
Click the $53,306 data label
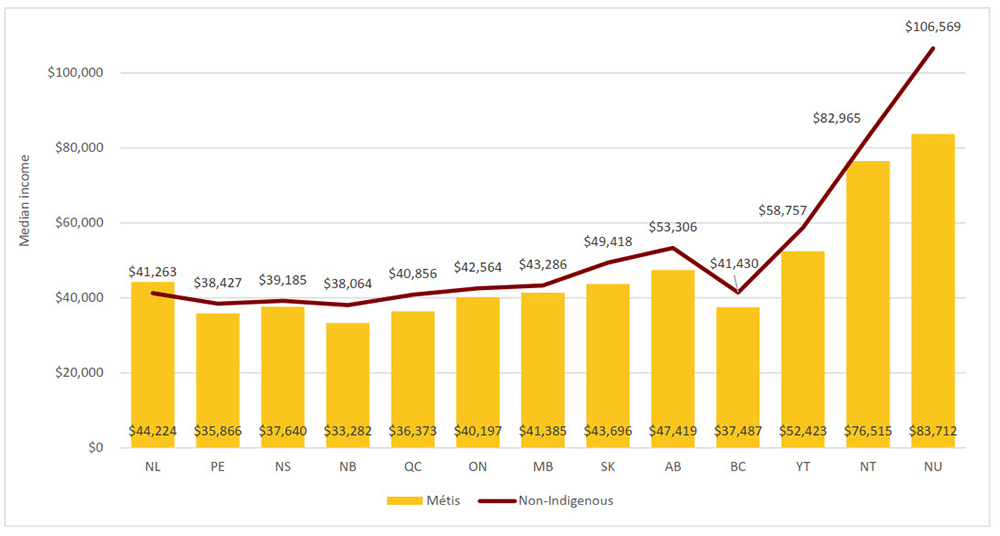coord(672,226)
